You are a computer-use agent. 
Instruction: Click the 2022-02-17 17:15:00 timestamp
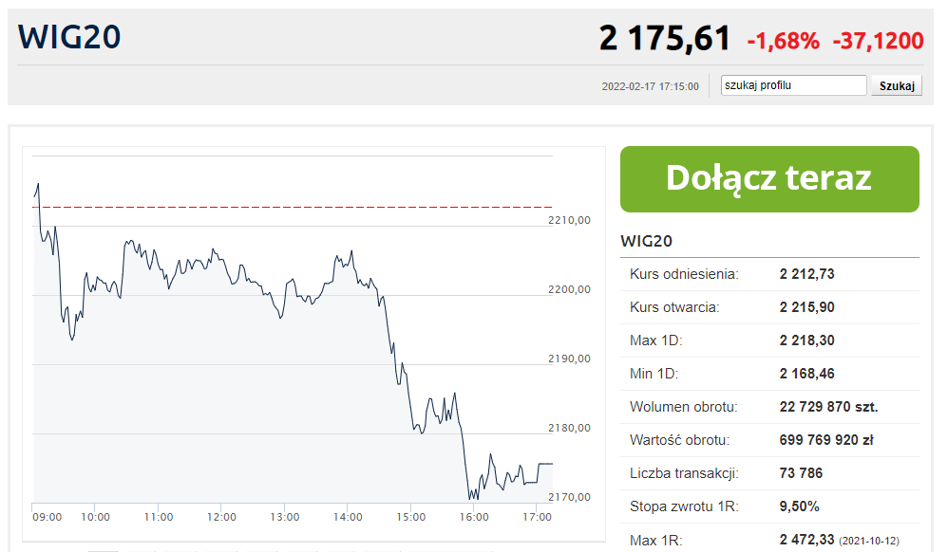point(650,87)
